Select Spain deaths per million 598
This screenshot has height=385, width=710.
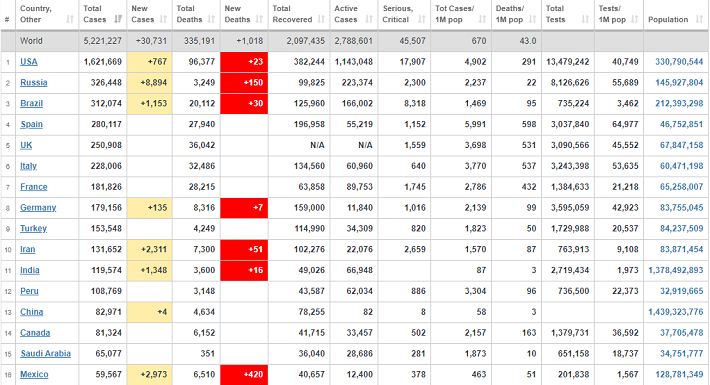[528, 124]
